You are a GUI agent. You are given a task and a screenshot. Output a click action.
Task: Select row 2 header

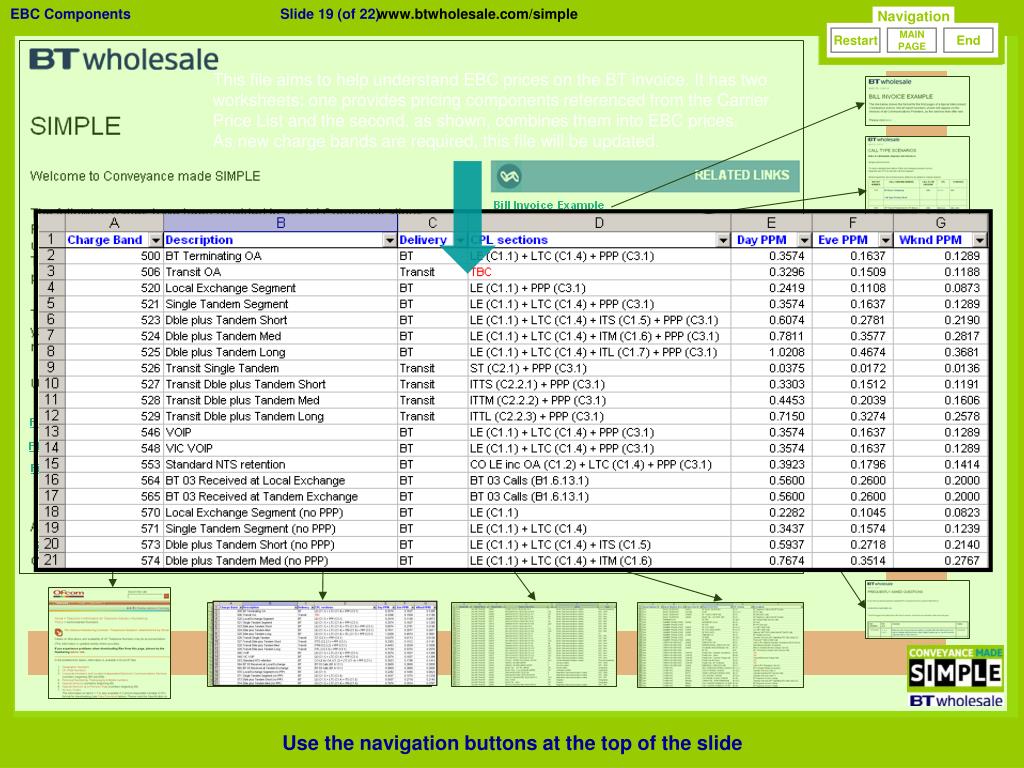51,255
